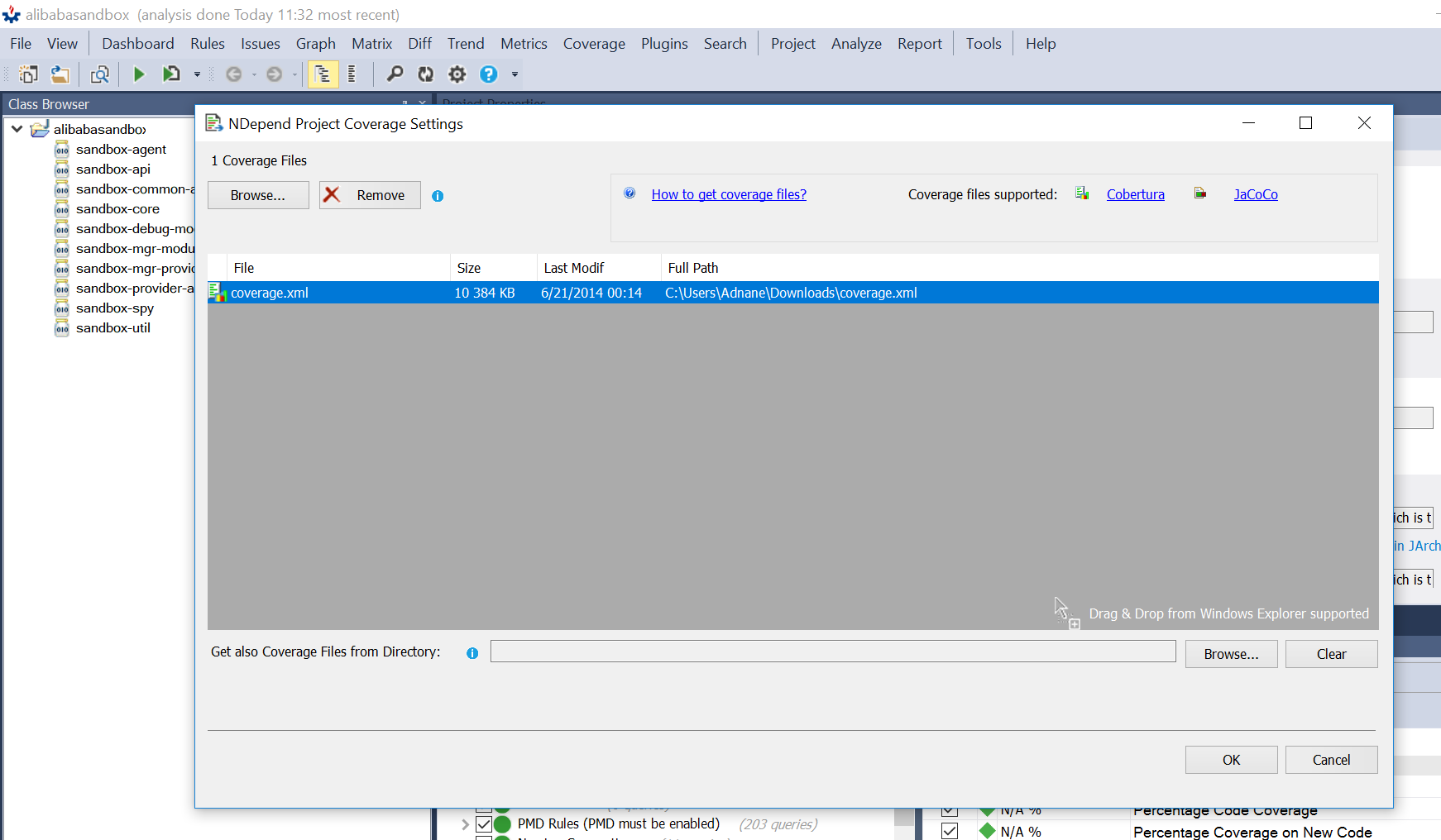The width and height of the screenshot is (1441, 840).
Task: Open the View menu
Action: 62,44
